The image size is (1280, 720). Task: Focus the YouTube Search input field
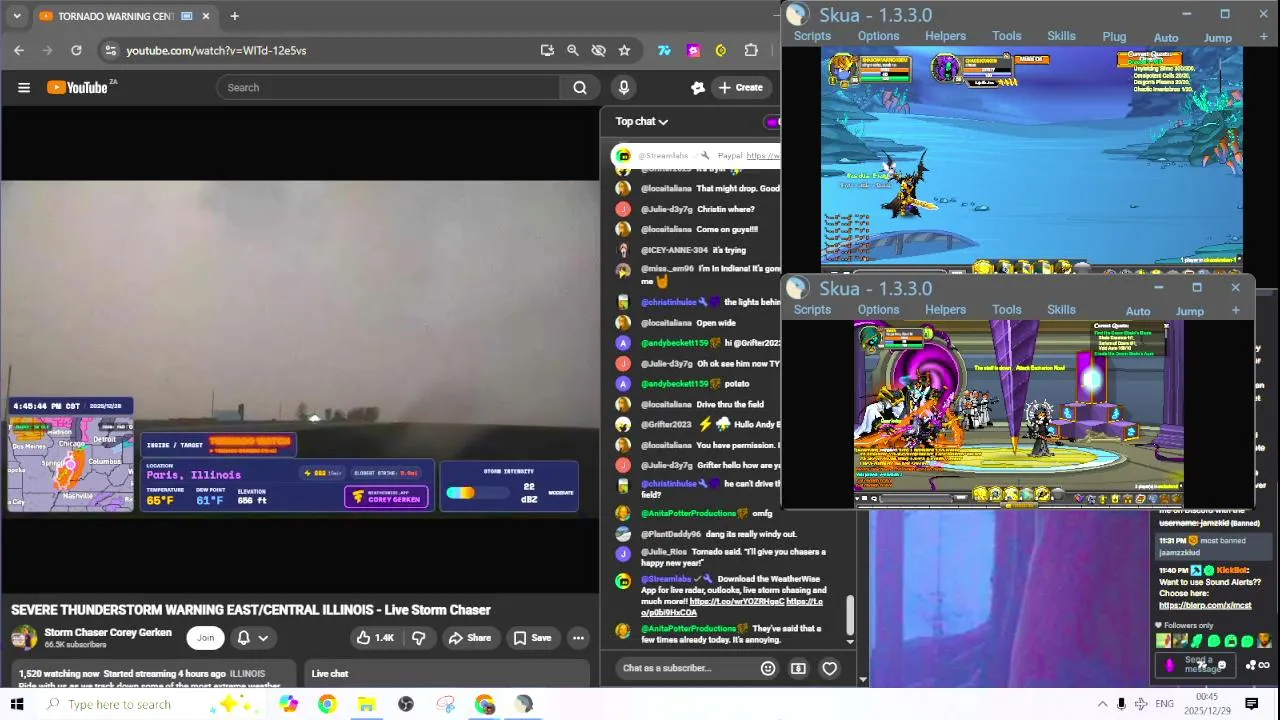[x=390, y=87]
